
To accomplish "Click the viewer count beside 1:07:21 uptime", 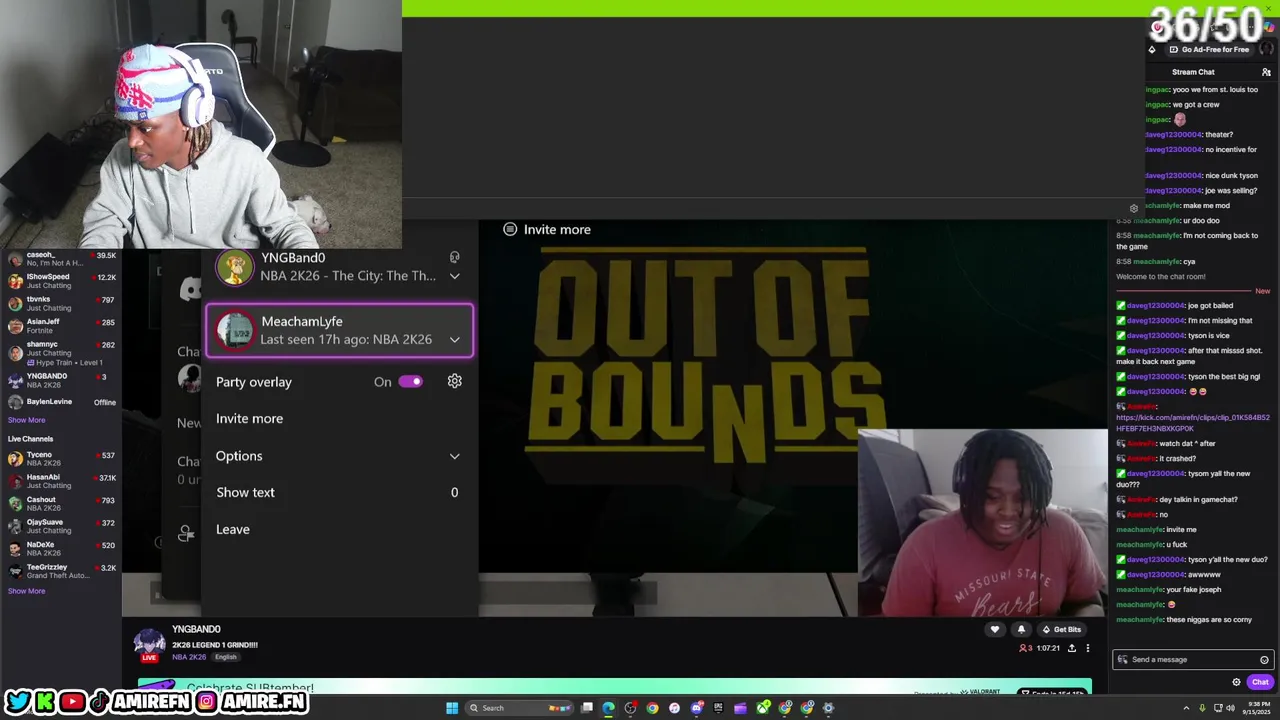I will point(1025,648).
